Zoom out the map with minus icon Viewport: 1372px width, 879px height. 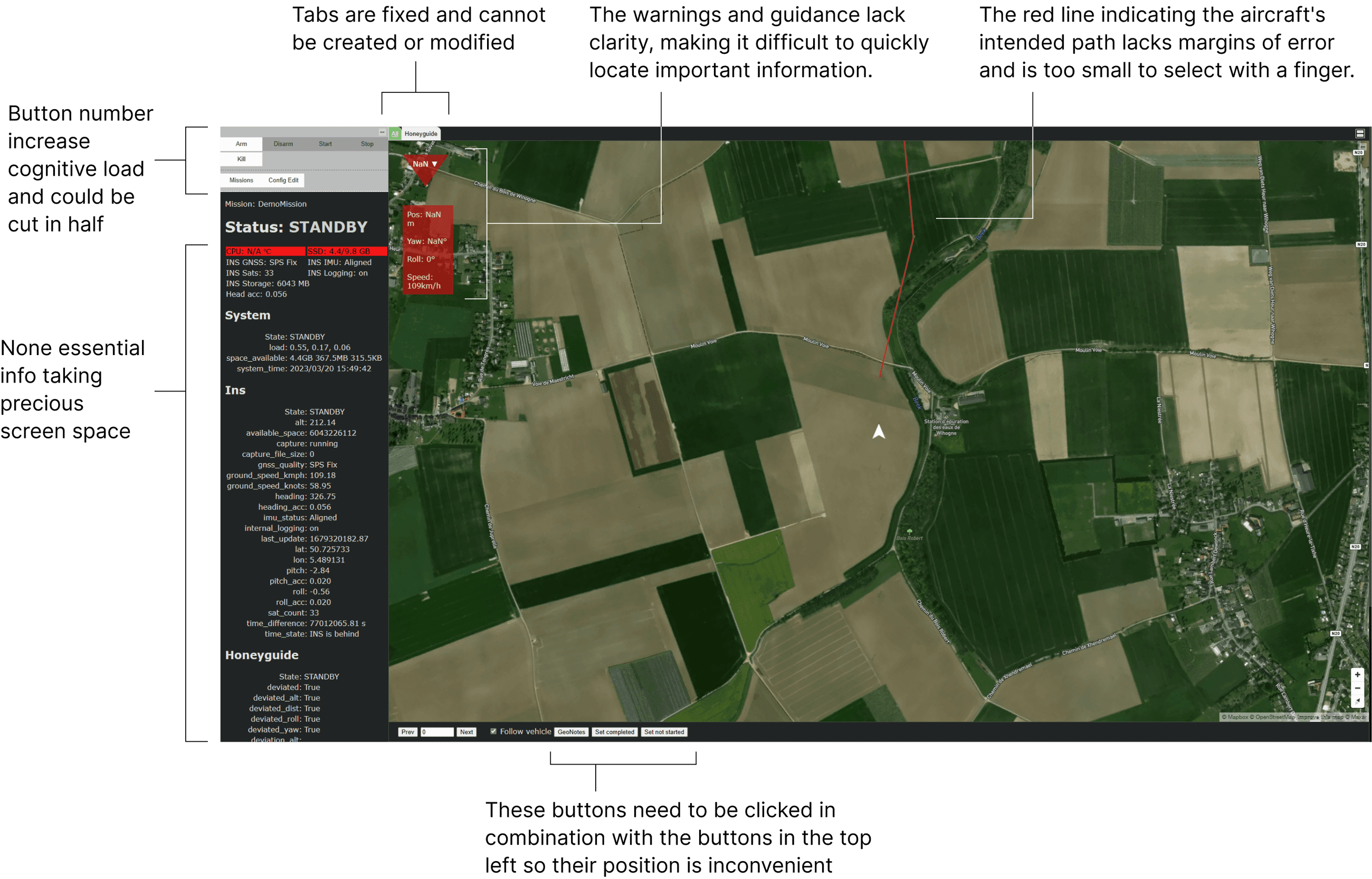[x=1357, y=688]
